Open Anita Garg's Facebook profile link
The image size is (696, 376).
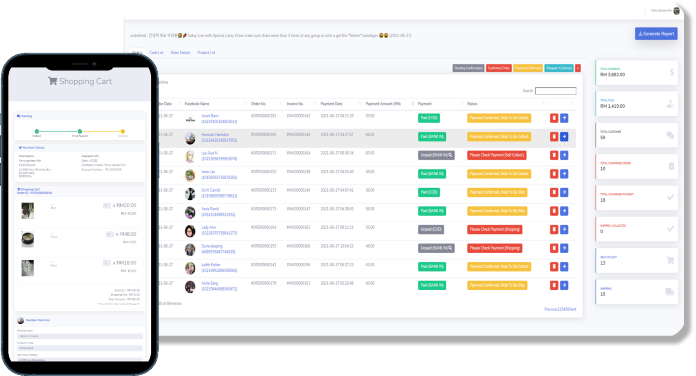219,286
